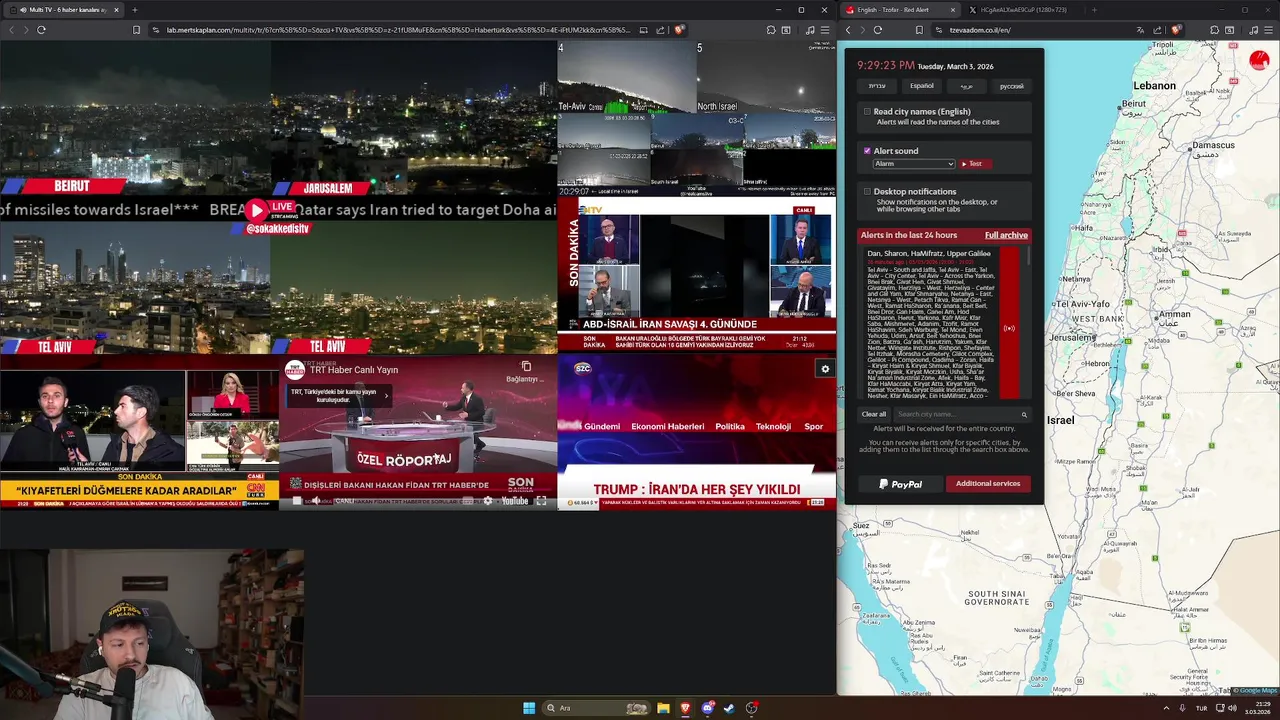1280x720 pixels.
Task: Click Ekonomi Haberleri on Sözcü stream
Action: [667, 426]
